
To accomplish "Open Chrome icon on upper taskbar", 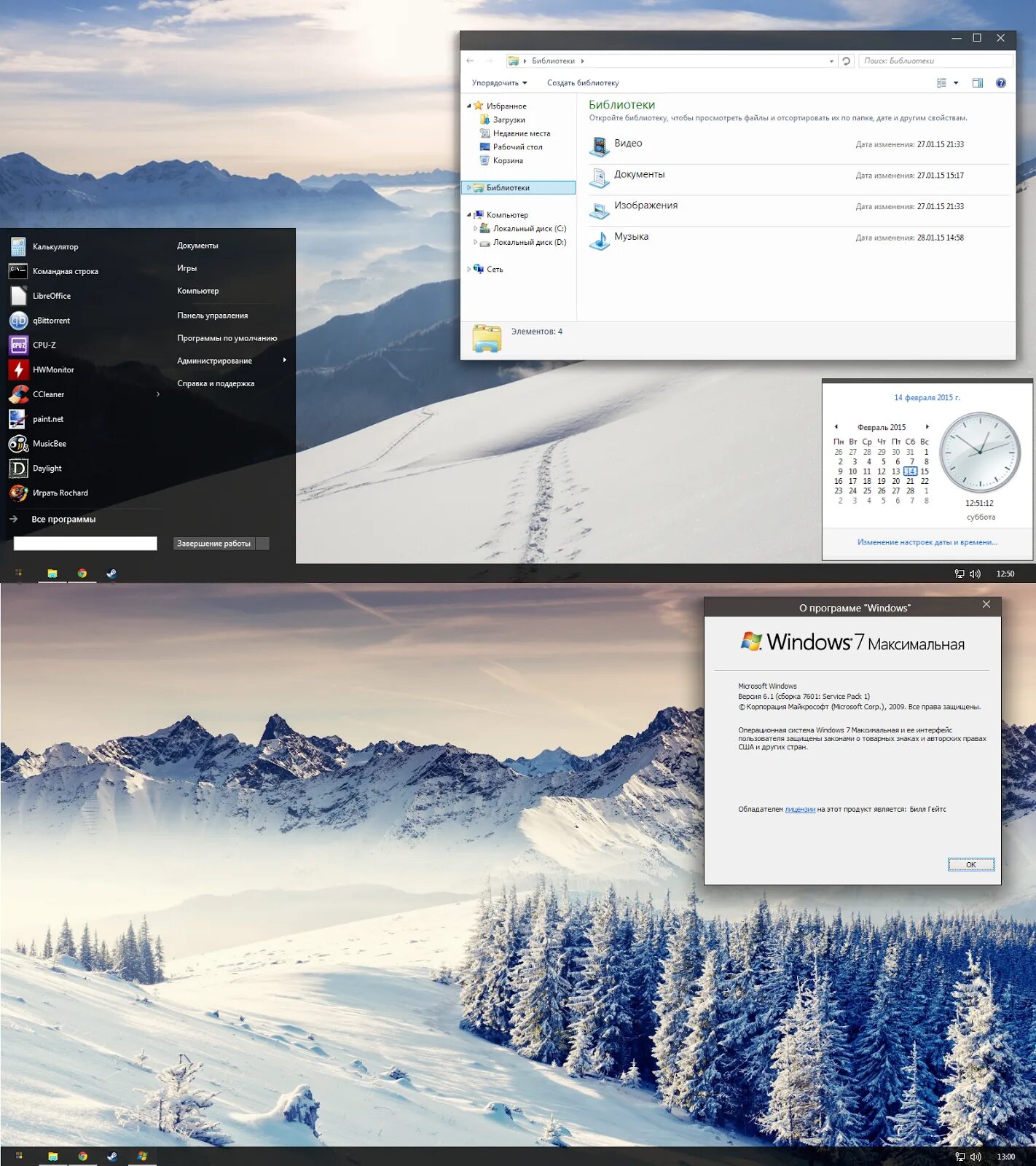I will pos(82,574).
